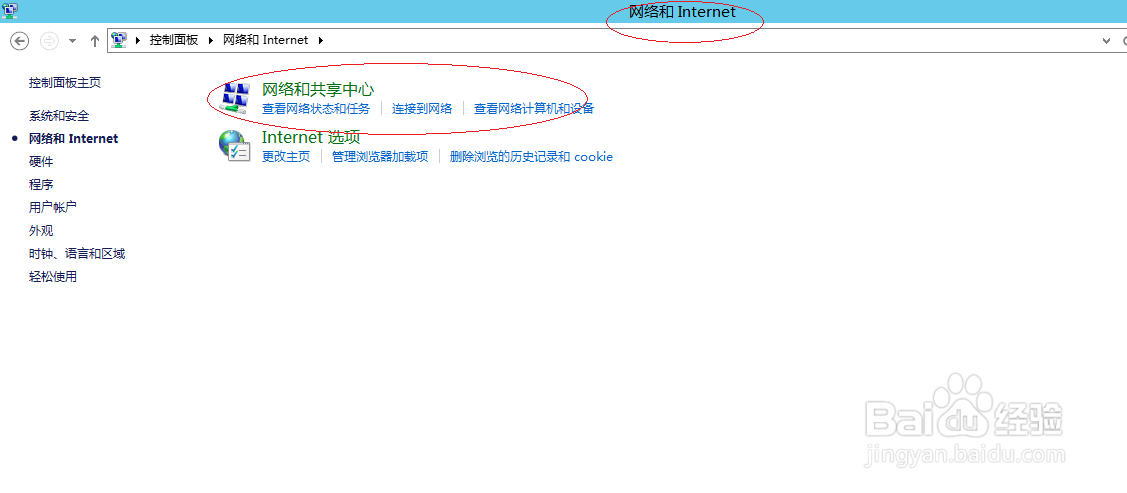
Task: Open 控制面板主页 in the sidebar
Action: 65,83
